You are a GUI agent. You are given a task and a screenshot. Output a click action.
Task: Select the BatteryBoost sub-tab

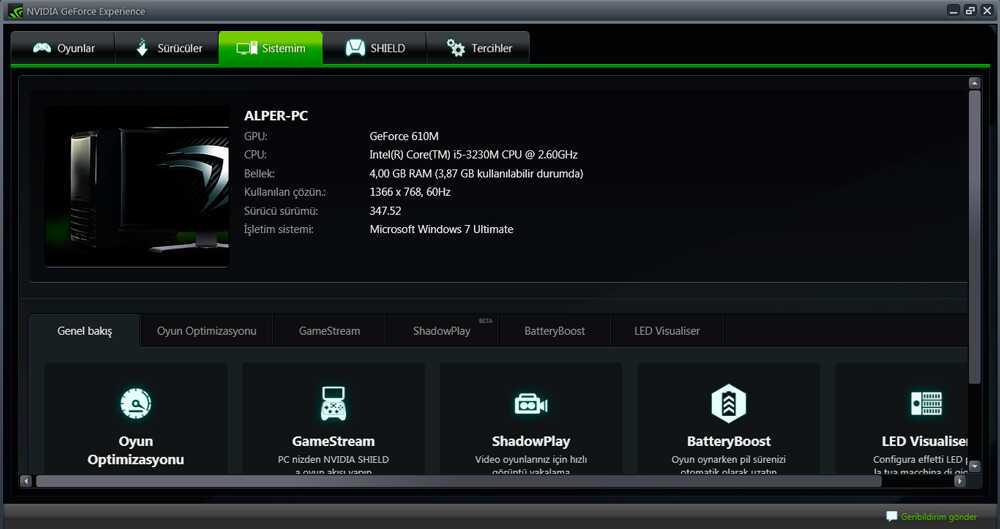pyautogui.click(x=554, y=331)
